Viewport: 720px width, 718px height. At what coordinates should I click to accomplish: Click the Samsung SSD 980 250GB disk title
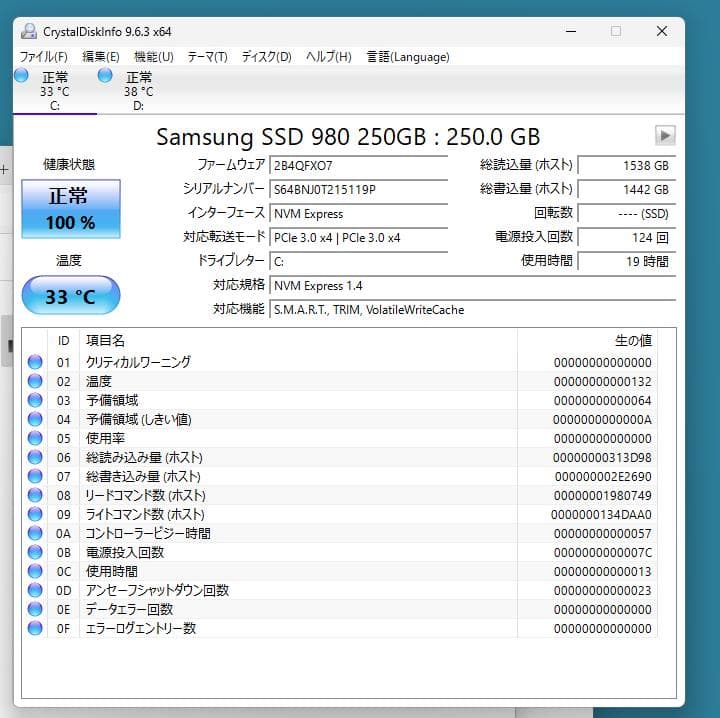pyautogui.click(x=348, y=136)
